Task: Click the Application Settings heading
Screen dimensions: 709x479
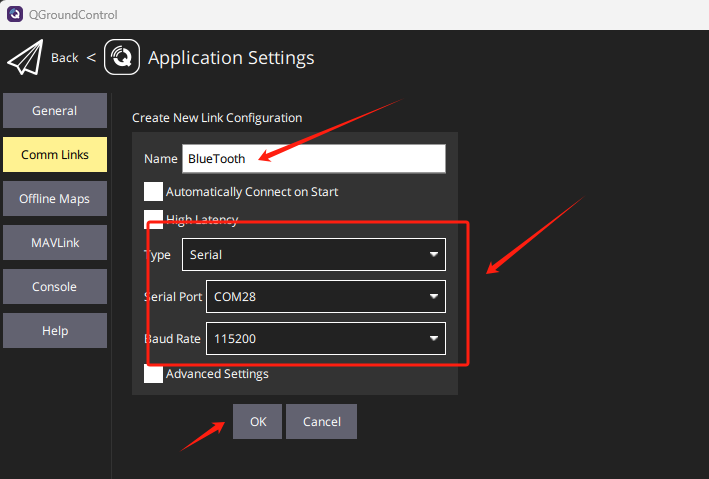Action: (x=231, y=58)
